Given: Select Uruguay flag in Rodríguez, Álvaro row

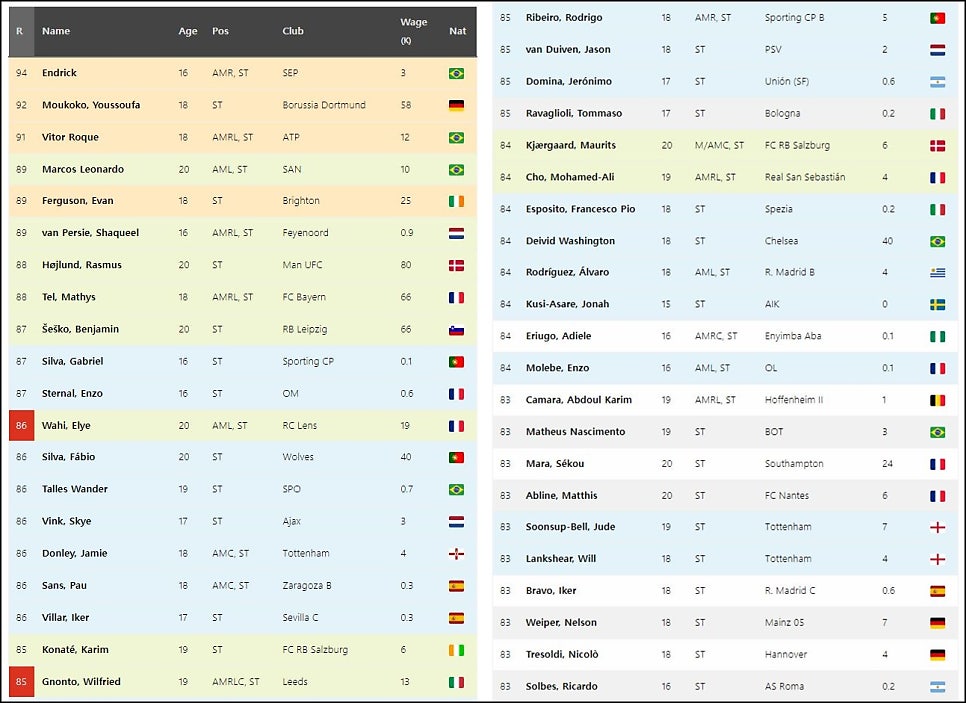Looking at the screenshot, I should coord(937,272).
